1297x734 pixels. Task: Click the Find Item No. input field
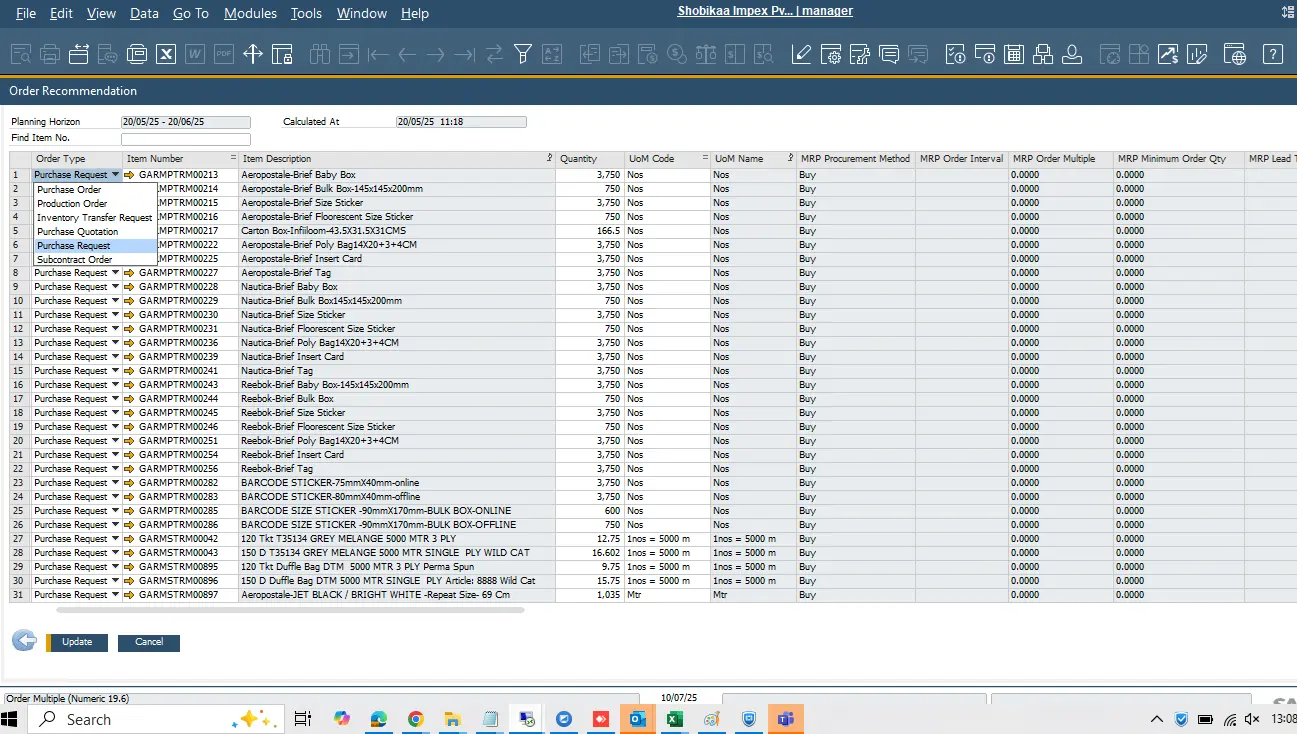185,139
